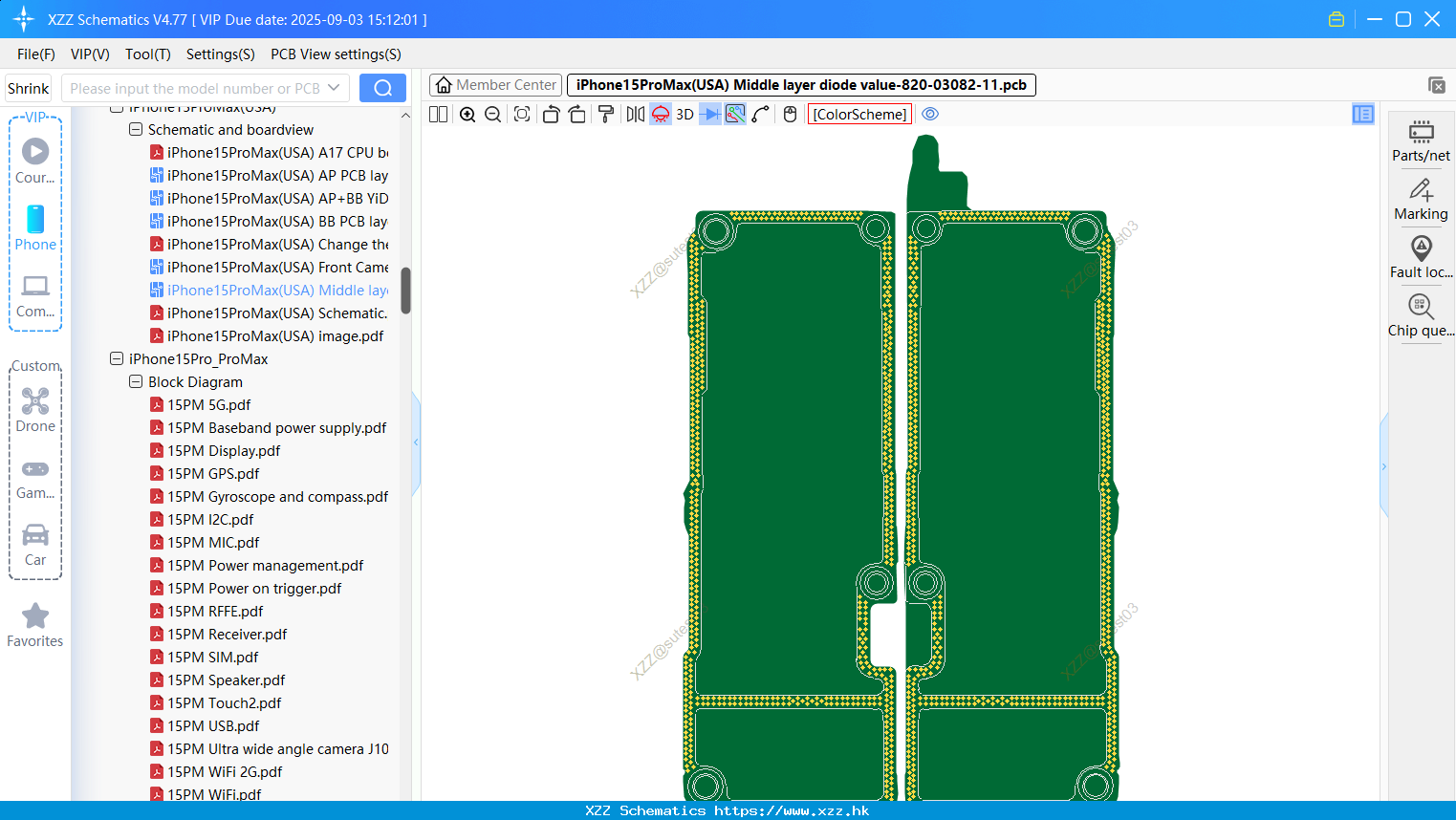Image resolution: width=1456 pixels, height=820 pixels.
Task: Click the zoom in magnifier icon
Action: coord(467,115)
